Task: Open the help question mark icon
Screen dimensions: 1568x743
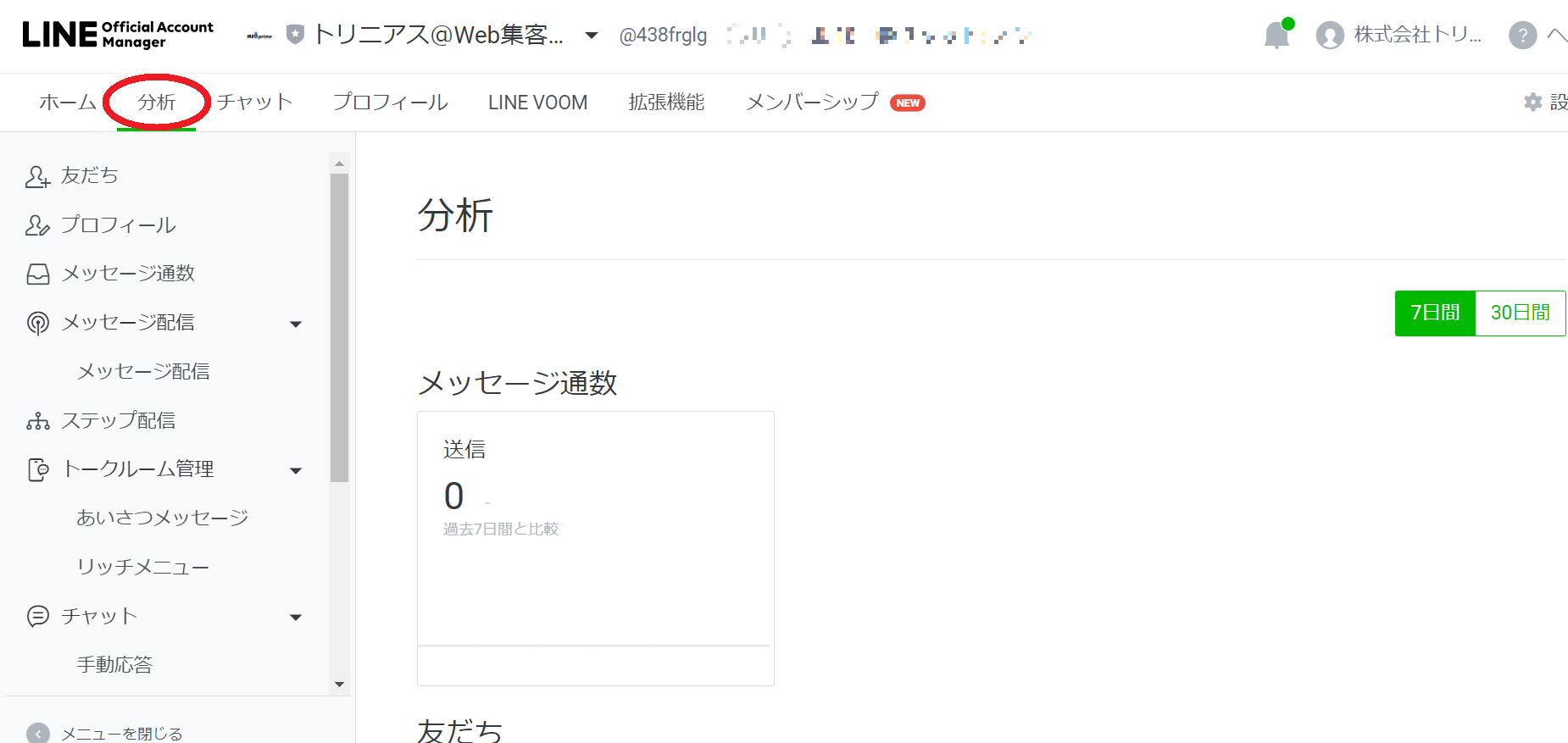Action: pos(1522,35)
